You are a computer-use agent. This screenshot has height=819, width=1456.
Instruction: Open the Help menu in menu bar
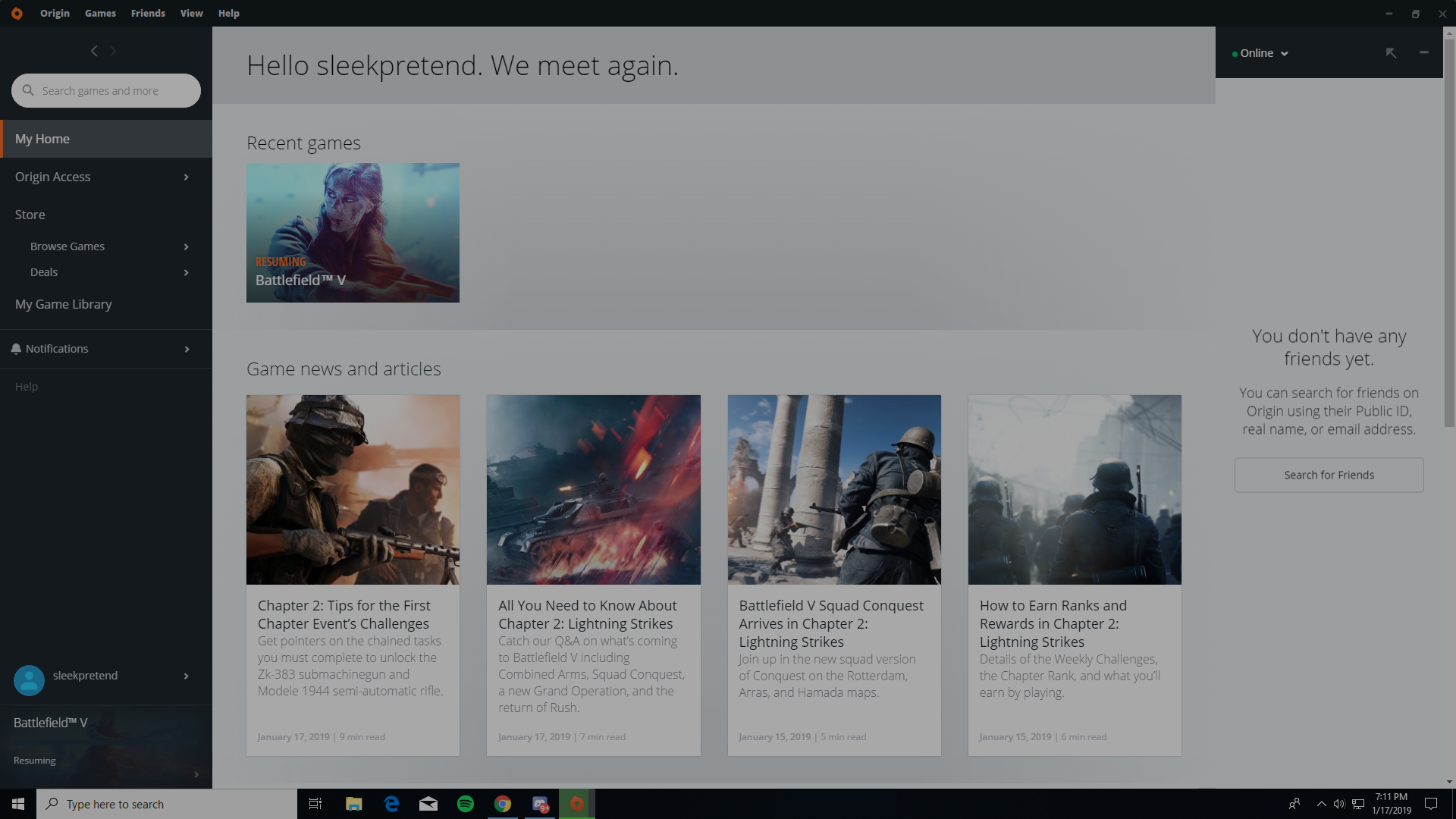coord(228,14)
